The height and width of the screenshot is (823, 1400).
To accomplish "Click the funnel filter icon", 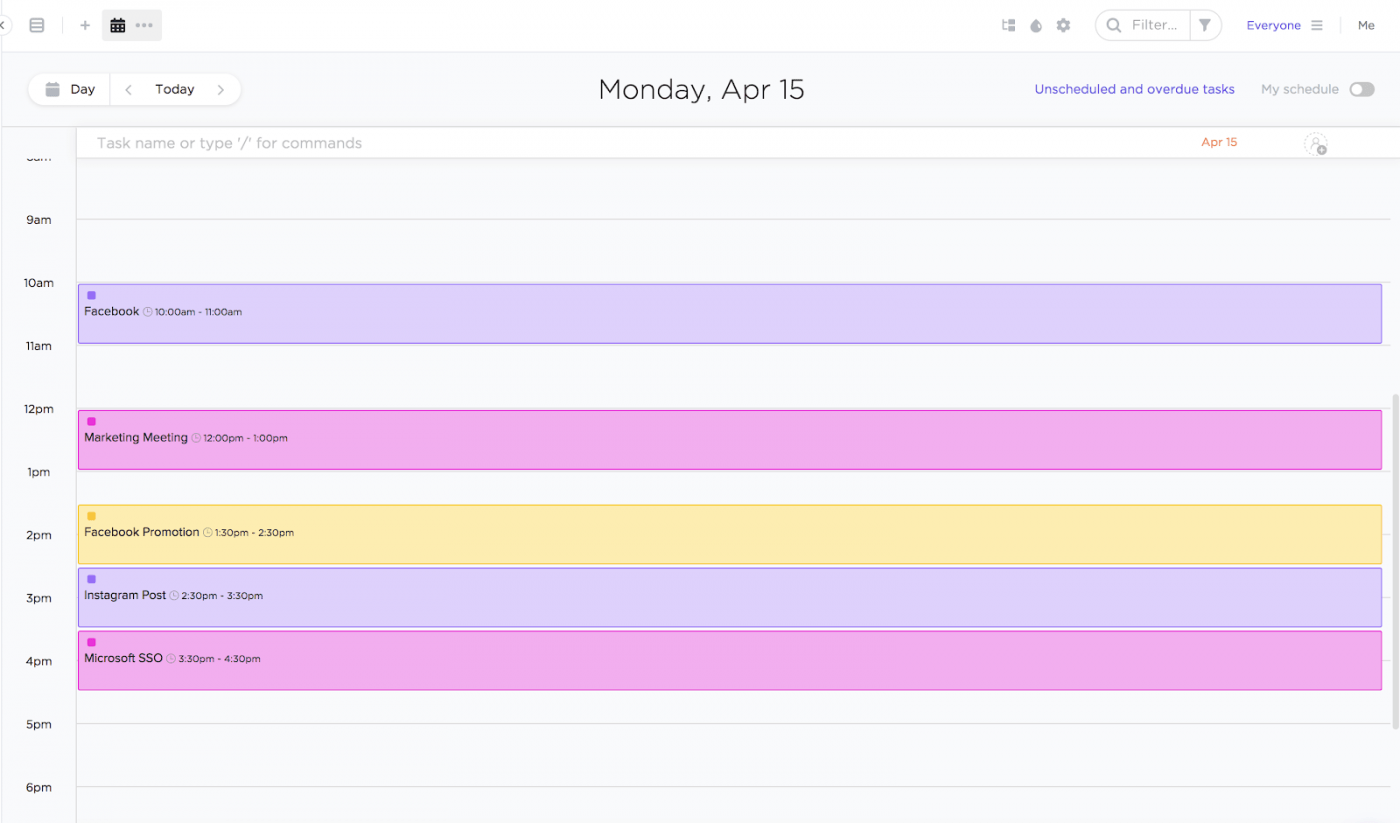I will pos(1205,25).
